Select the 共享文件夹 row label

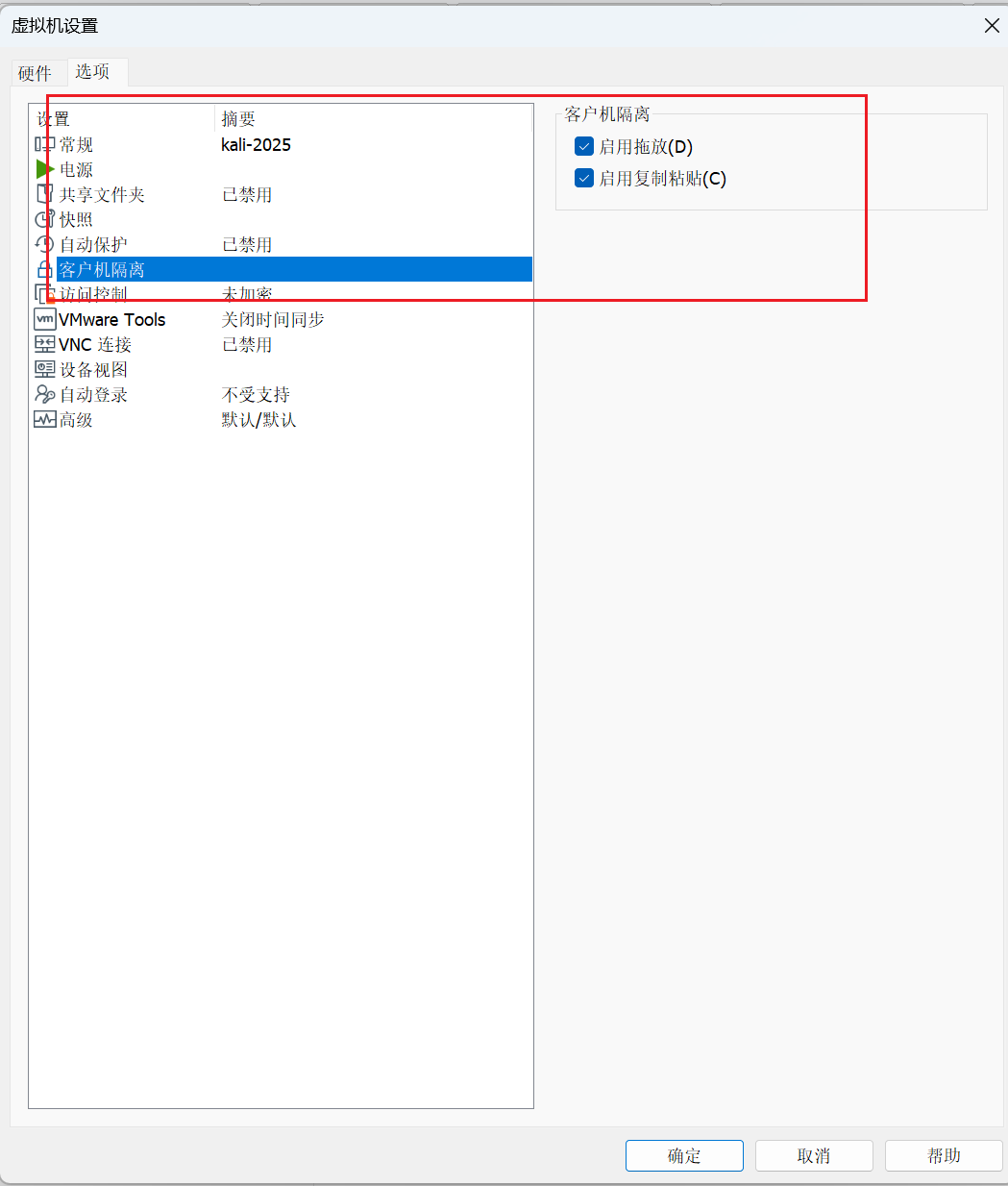pyautogui.click(x=102, y=194)
